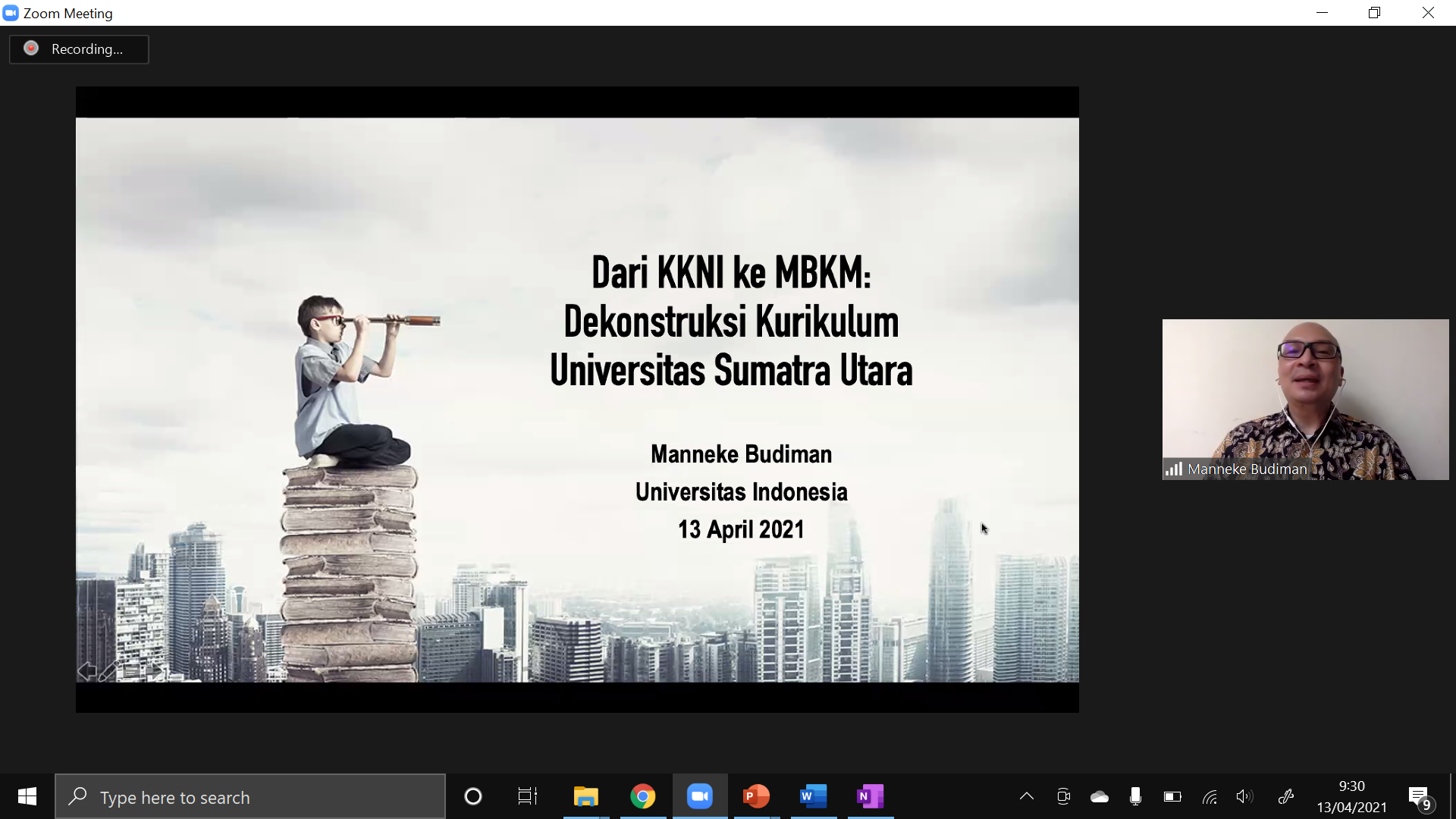This screenshot has height=819, width=1456.
Task: Expand the hidden system tray icons chevron
Action: coord(1027,796)
